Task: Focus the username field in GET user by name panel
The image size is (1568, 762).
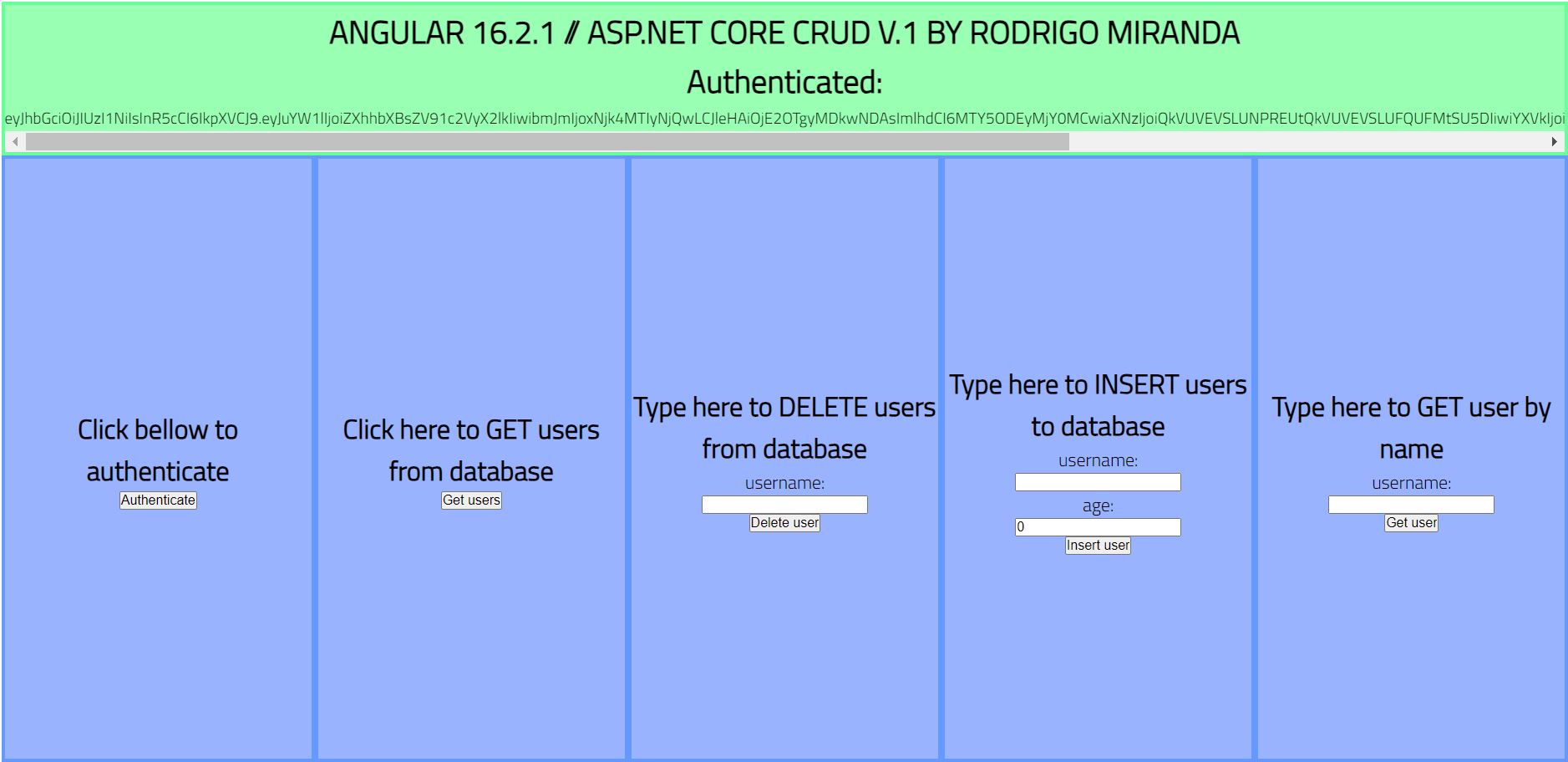Action: [x=1411, y=505]
